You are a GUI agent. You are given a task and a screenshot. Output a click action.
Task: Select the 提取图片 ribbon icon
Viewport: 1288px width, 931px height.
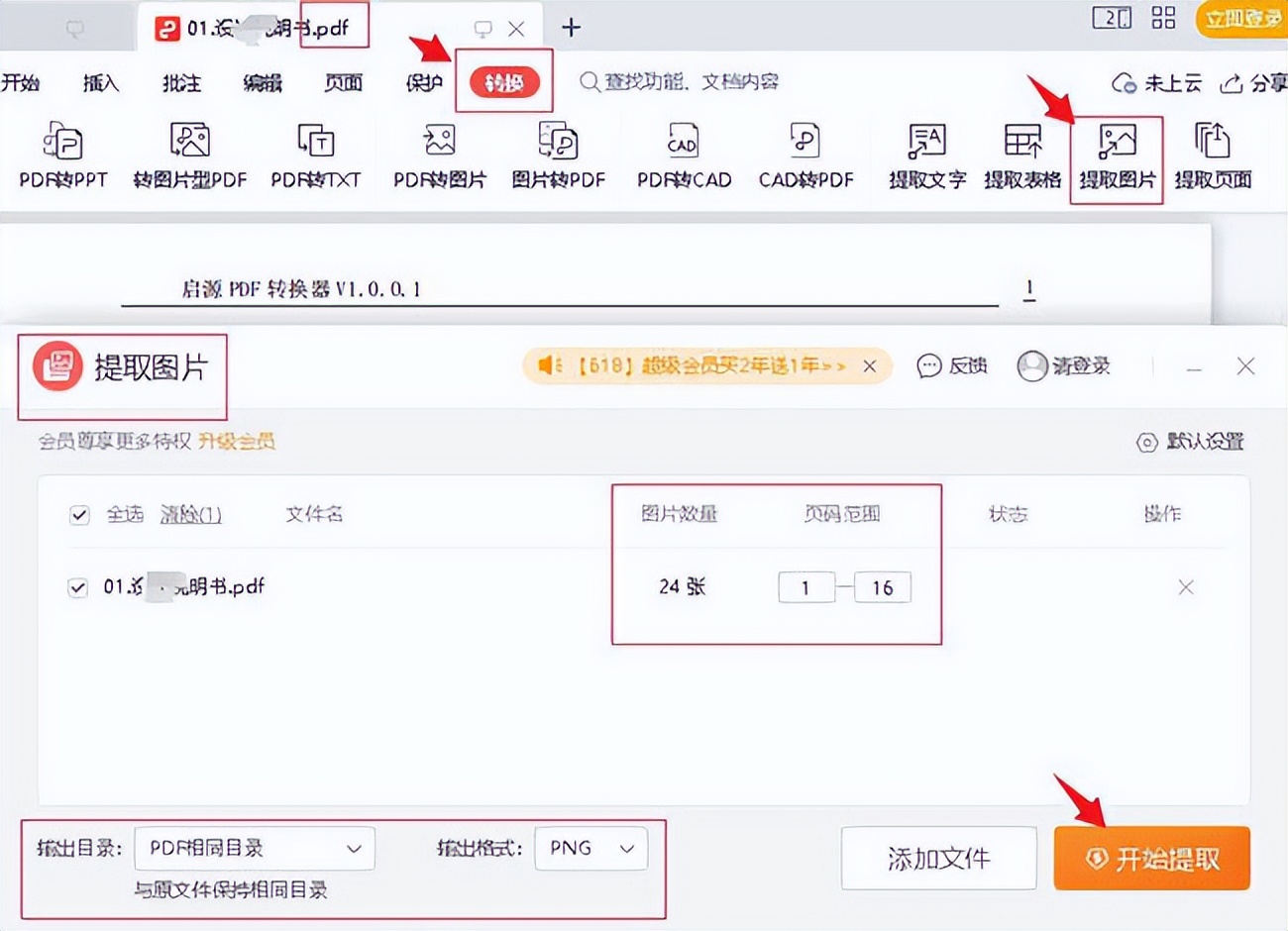1116,154
